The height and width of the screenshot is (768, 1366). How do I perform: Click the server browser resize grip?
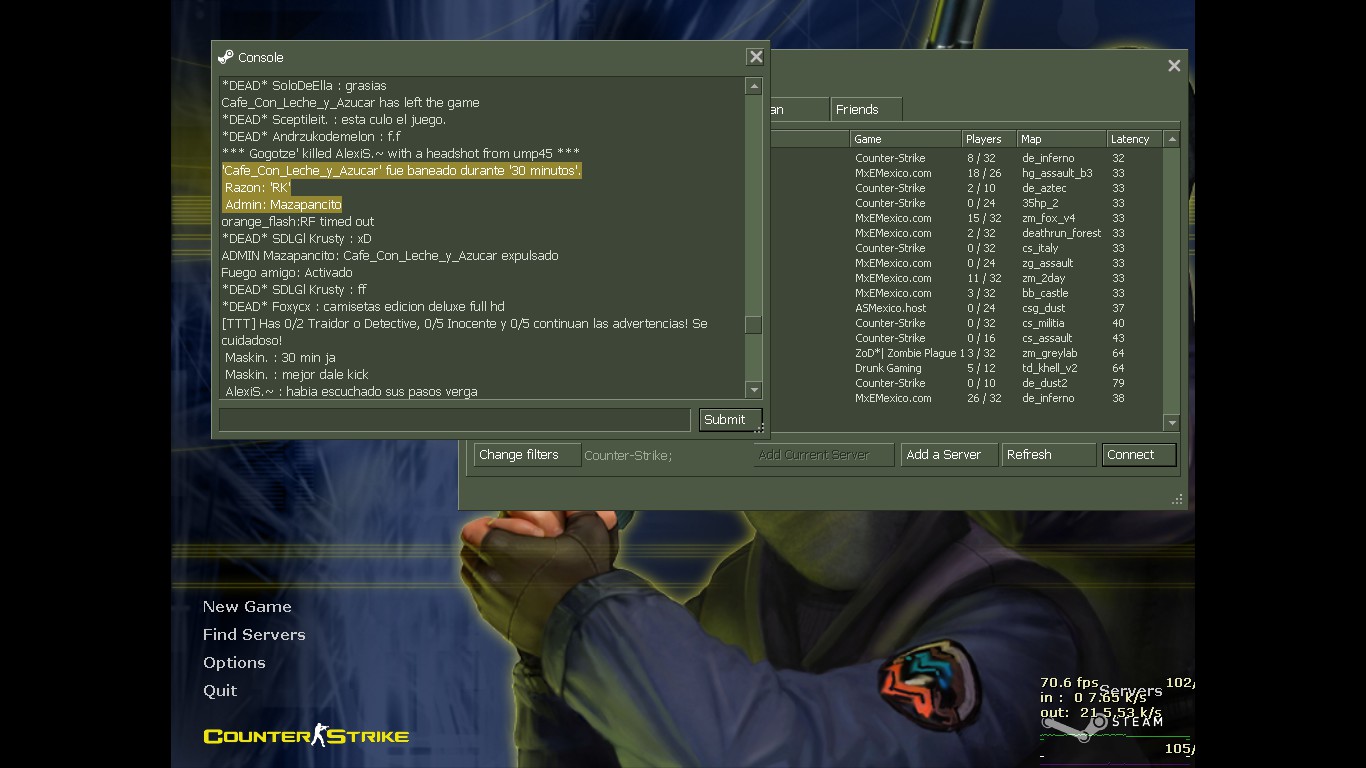click(x=1178, y=499)
